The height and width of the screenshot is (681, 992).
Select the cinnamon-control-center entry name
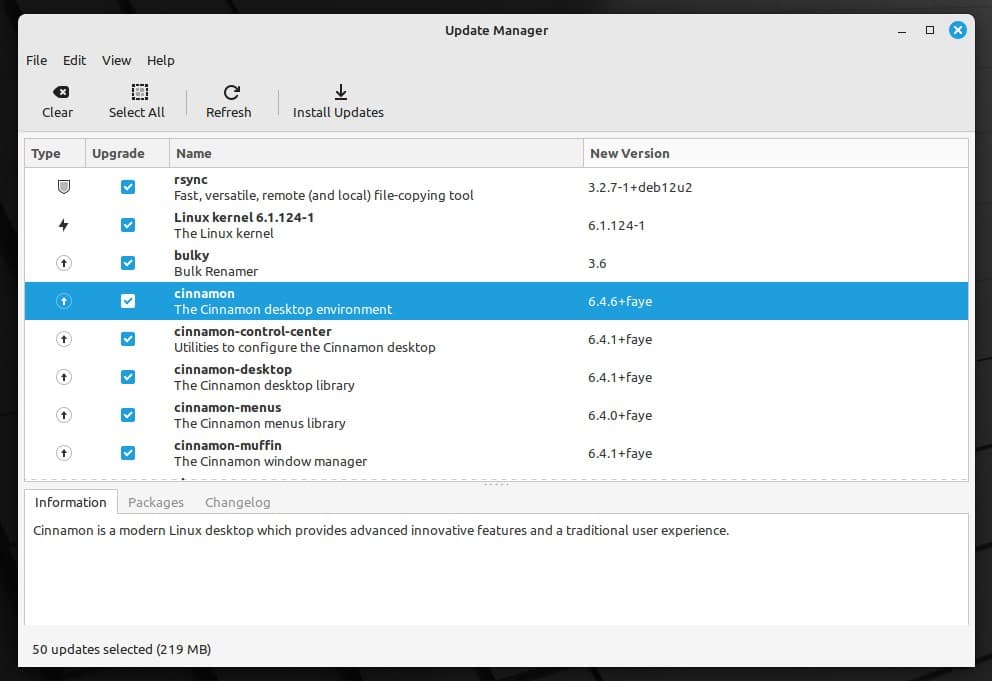pos(252,331)
